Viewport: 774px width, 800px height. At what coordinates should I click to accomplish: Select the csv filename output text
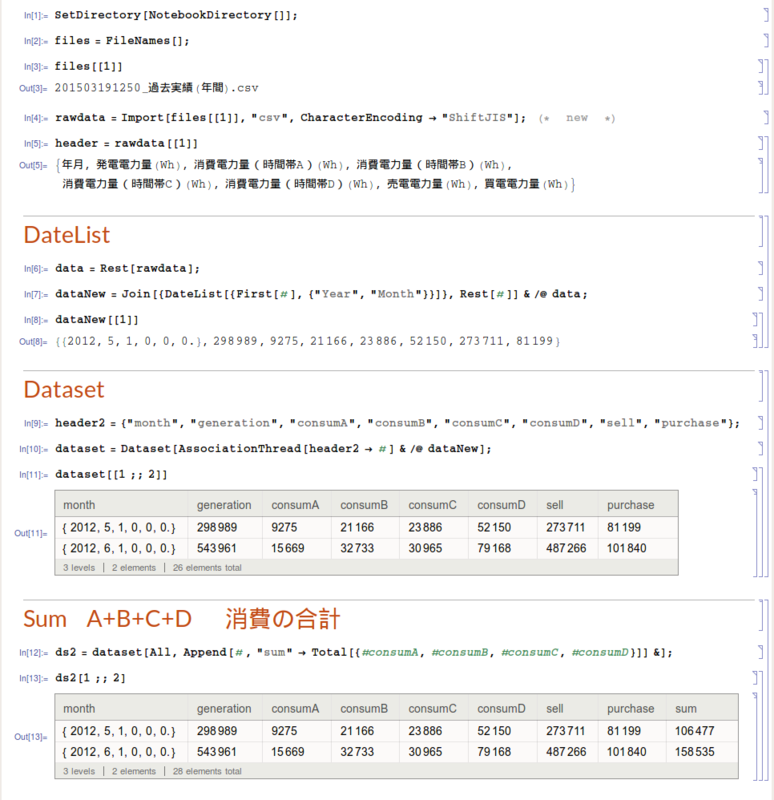point(156,88)
